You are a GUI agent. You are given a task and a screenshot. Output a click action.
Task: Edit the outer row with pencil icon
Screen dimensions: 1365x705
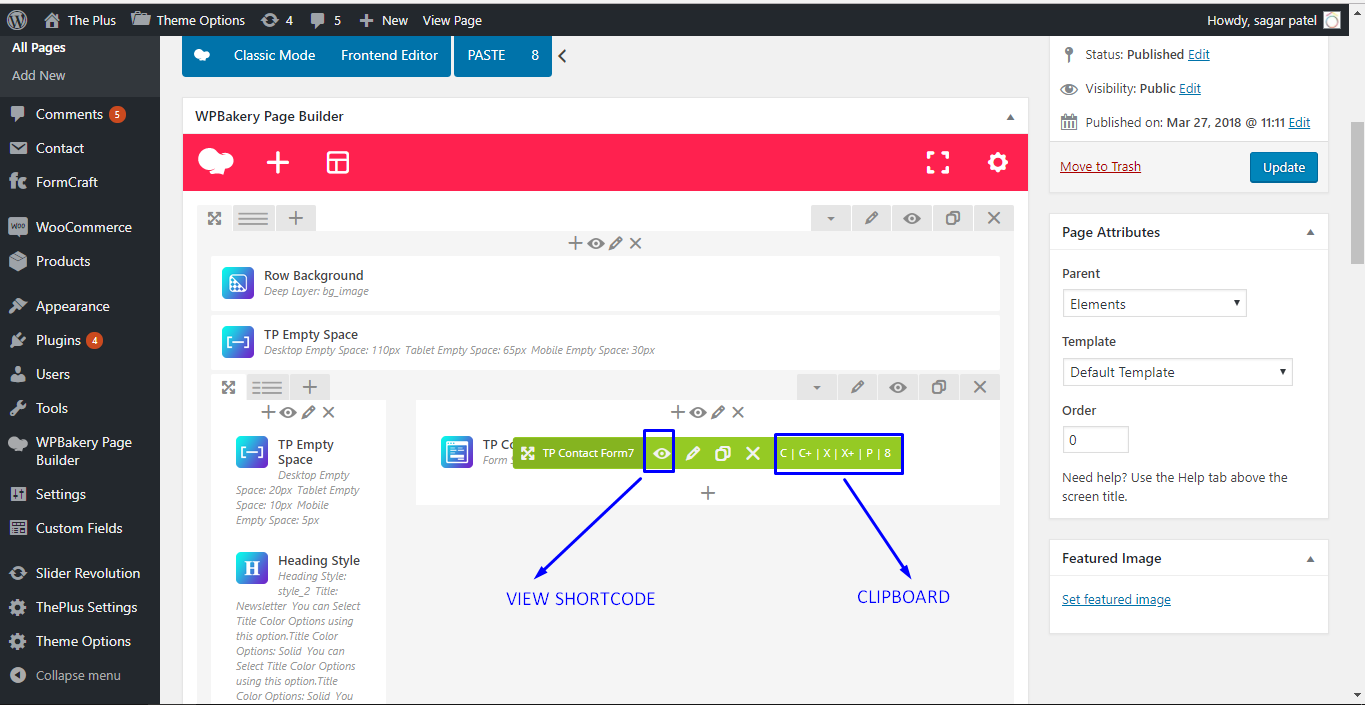point(871,218)
